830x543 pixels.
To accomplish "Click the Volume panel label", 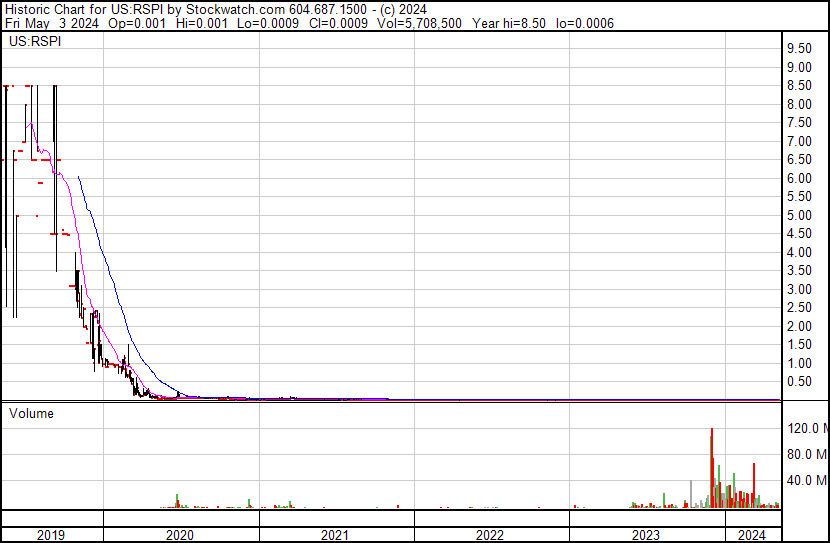I will tap(31, 413).
